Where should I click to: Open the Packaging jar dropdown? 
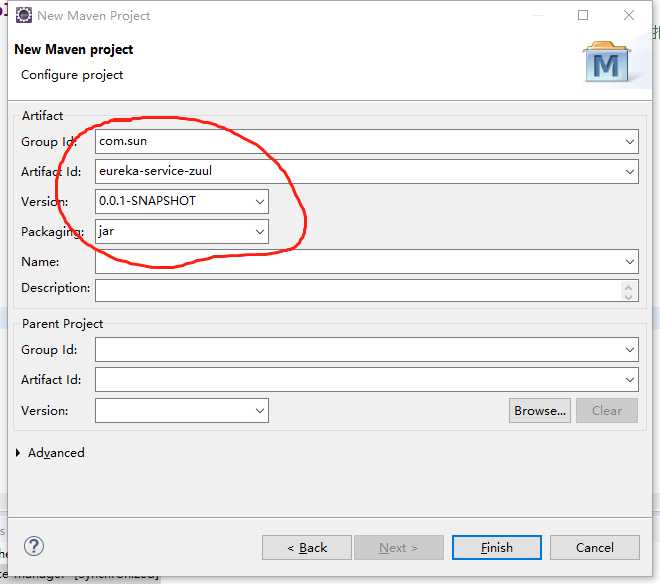pyautogui.click(x=260, y=232)
